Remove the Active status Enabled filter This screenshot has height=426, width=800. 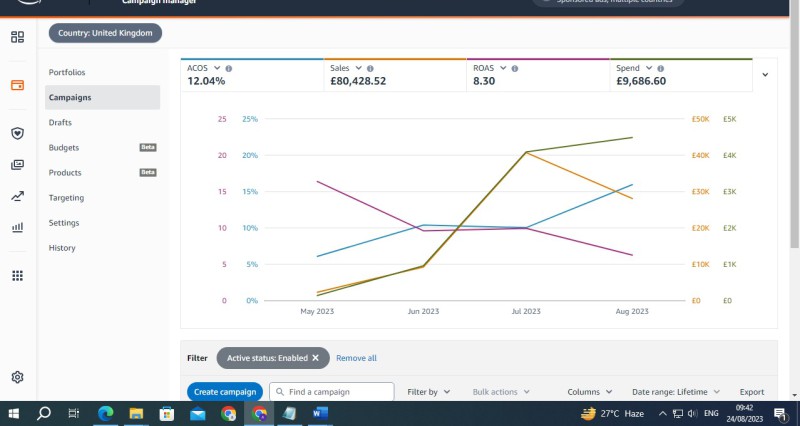click(315, 358)
